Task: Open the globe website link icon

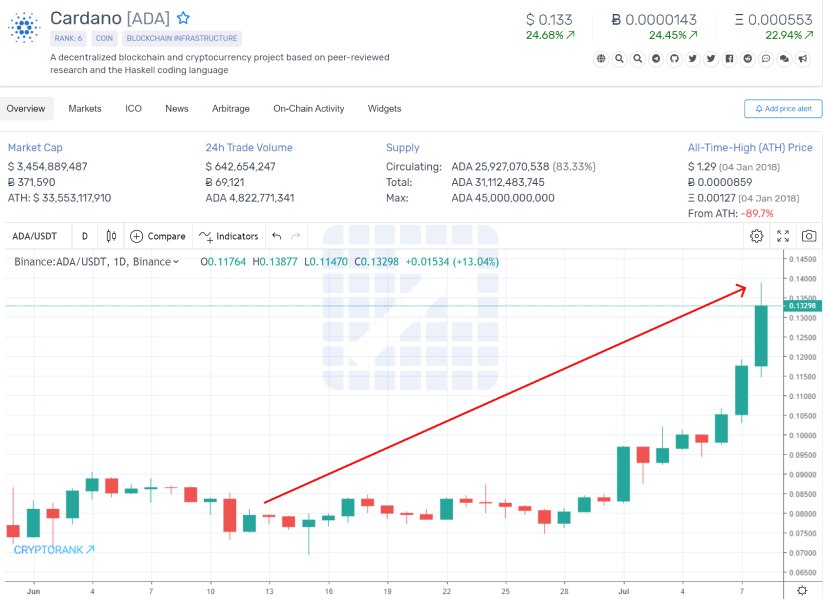Action: point(601,58)
